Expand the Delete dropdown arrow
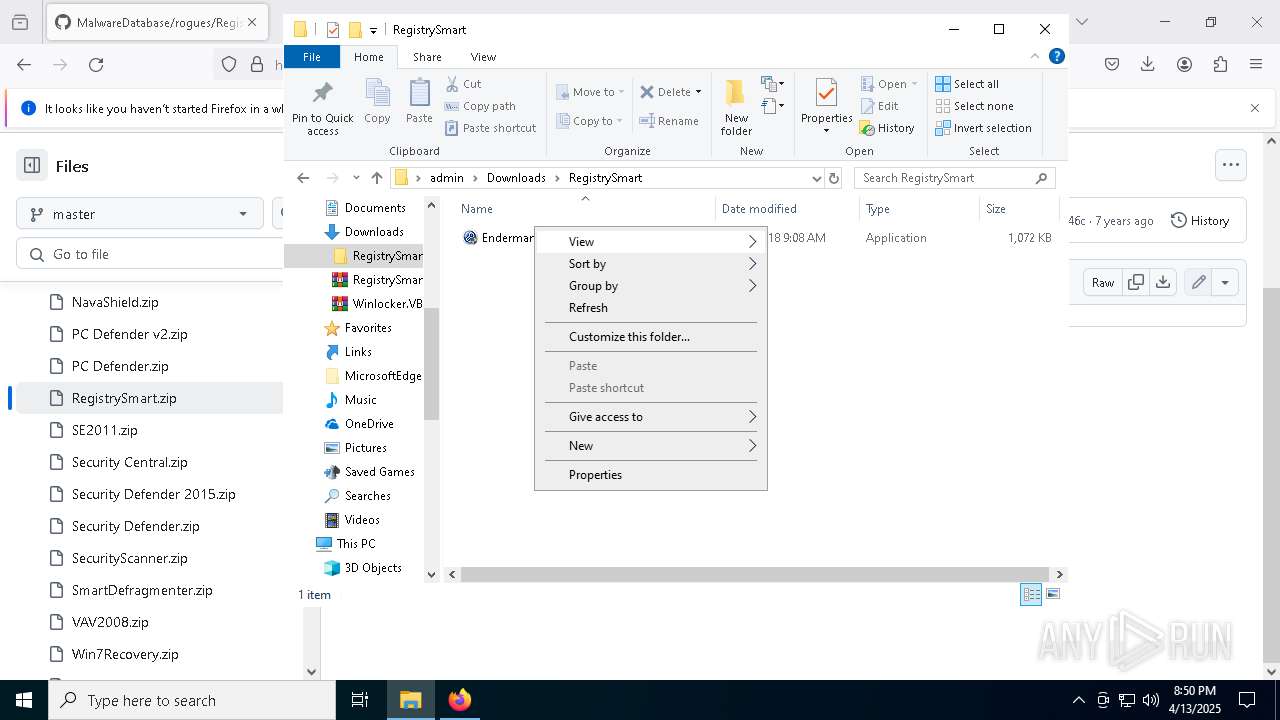The image size is (1280, 720). pyautogui.click(x=698, y=92)
